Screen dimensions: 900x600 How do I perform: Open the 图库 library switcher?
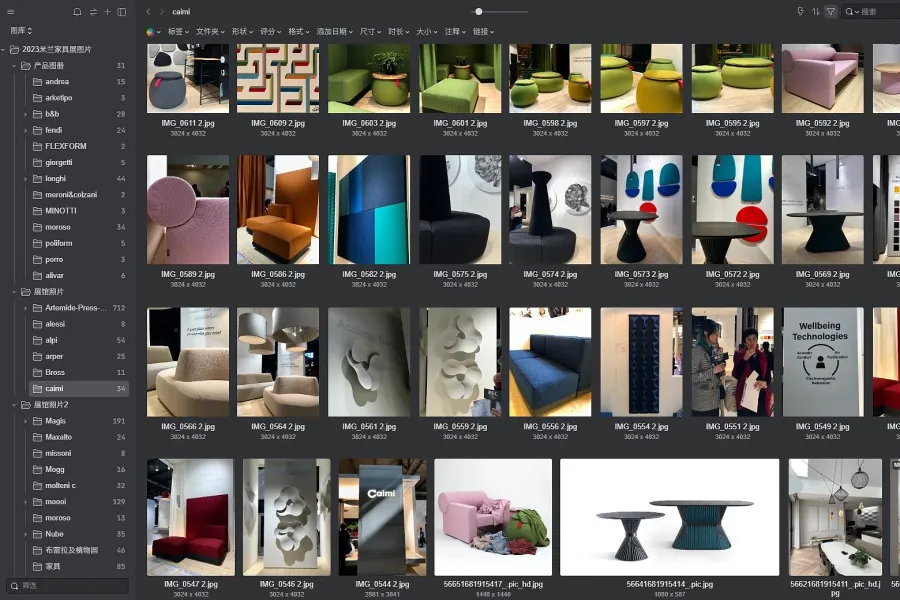[21, 30]
